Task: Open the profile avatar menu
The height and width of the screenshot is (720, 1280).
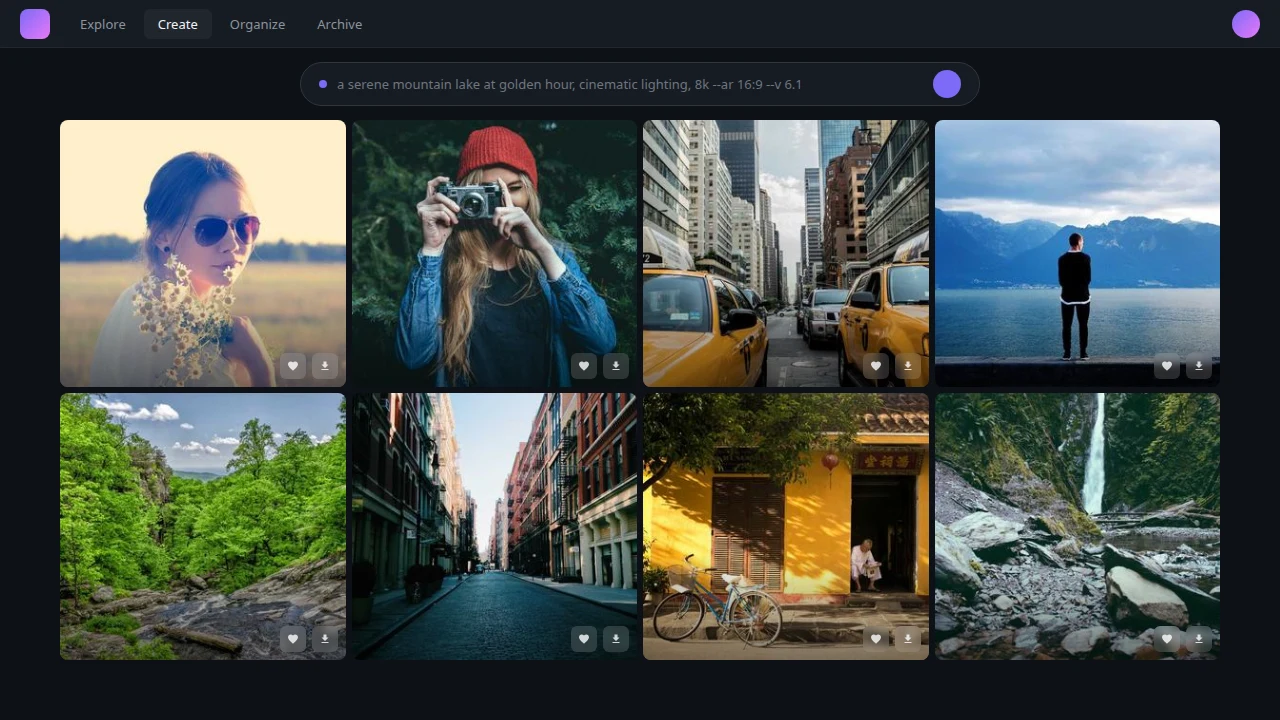Action: click(x=1246, y=24)
